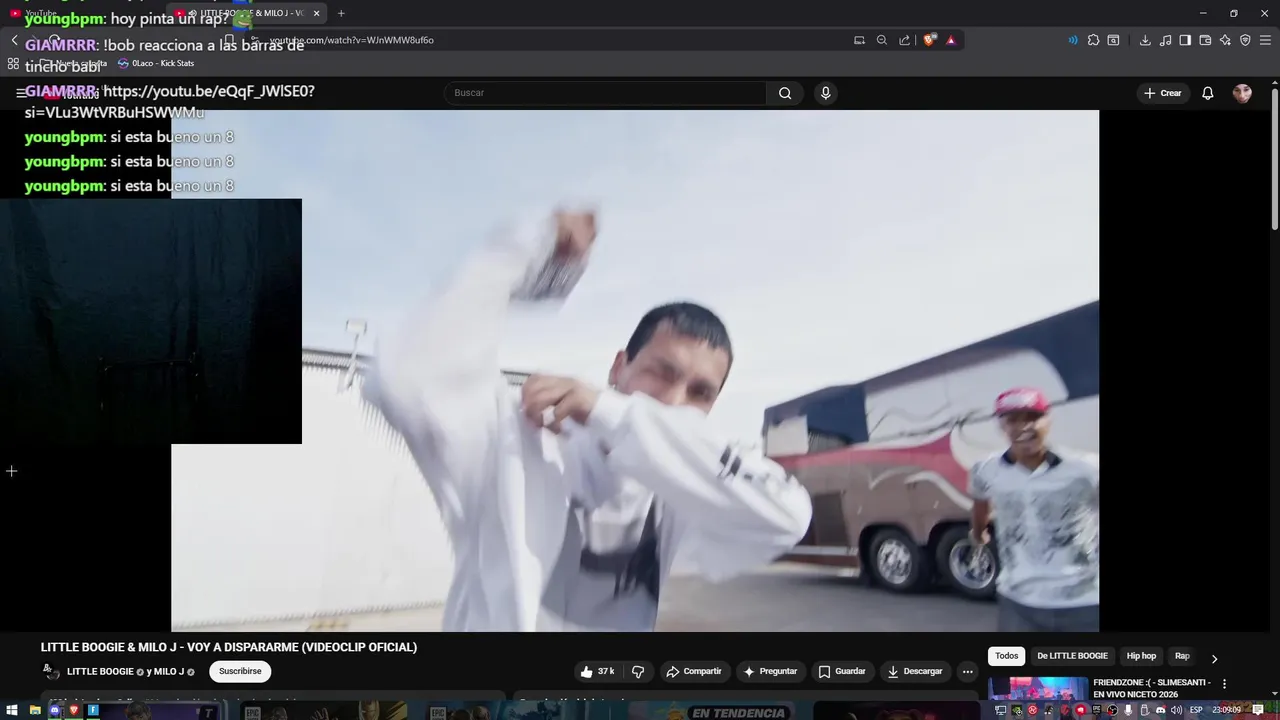
Task: Click the zoom magnifier in address bar
Action: [882, 40]
